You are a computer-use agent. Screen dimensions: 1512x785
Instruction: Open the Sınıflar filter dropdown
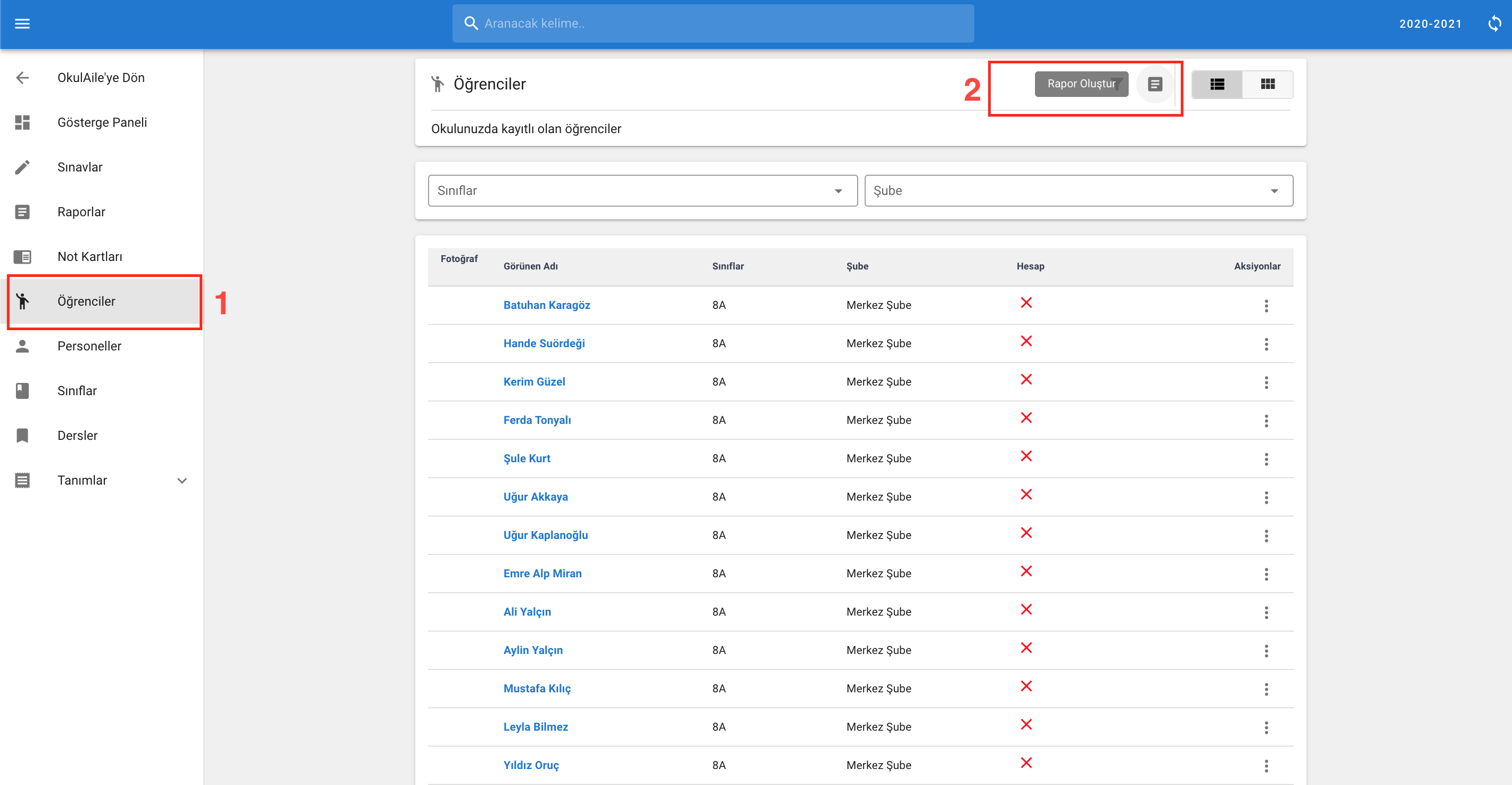point(643,191)
